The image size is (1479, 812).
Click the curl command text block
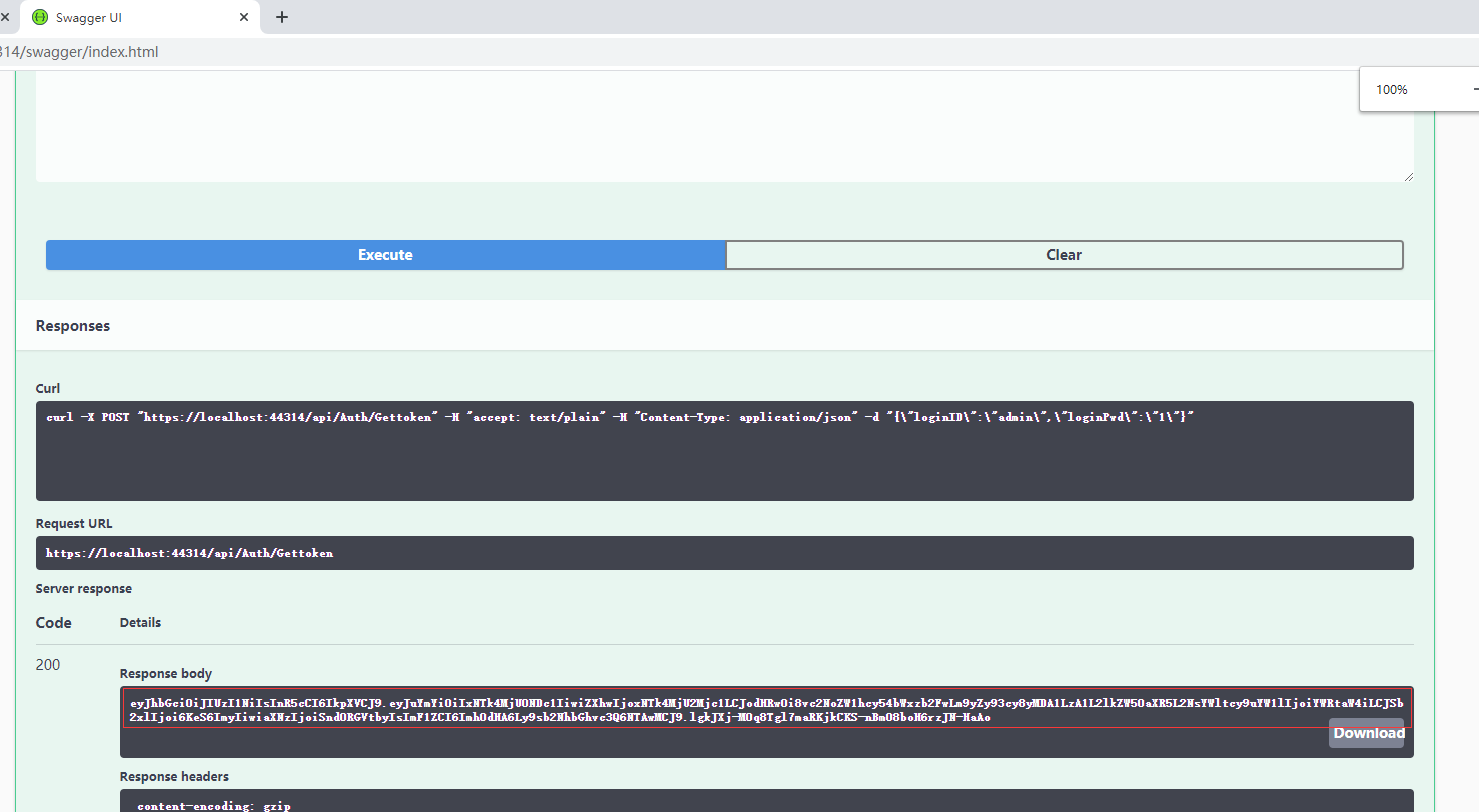tap(725, 451)
